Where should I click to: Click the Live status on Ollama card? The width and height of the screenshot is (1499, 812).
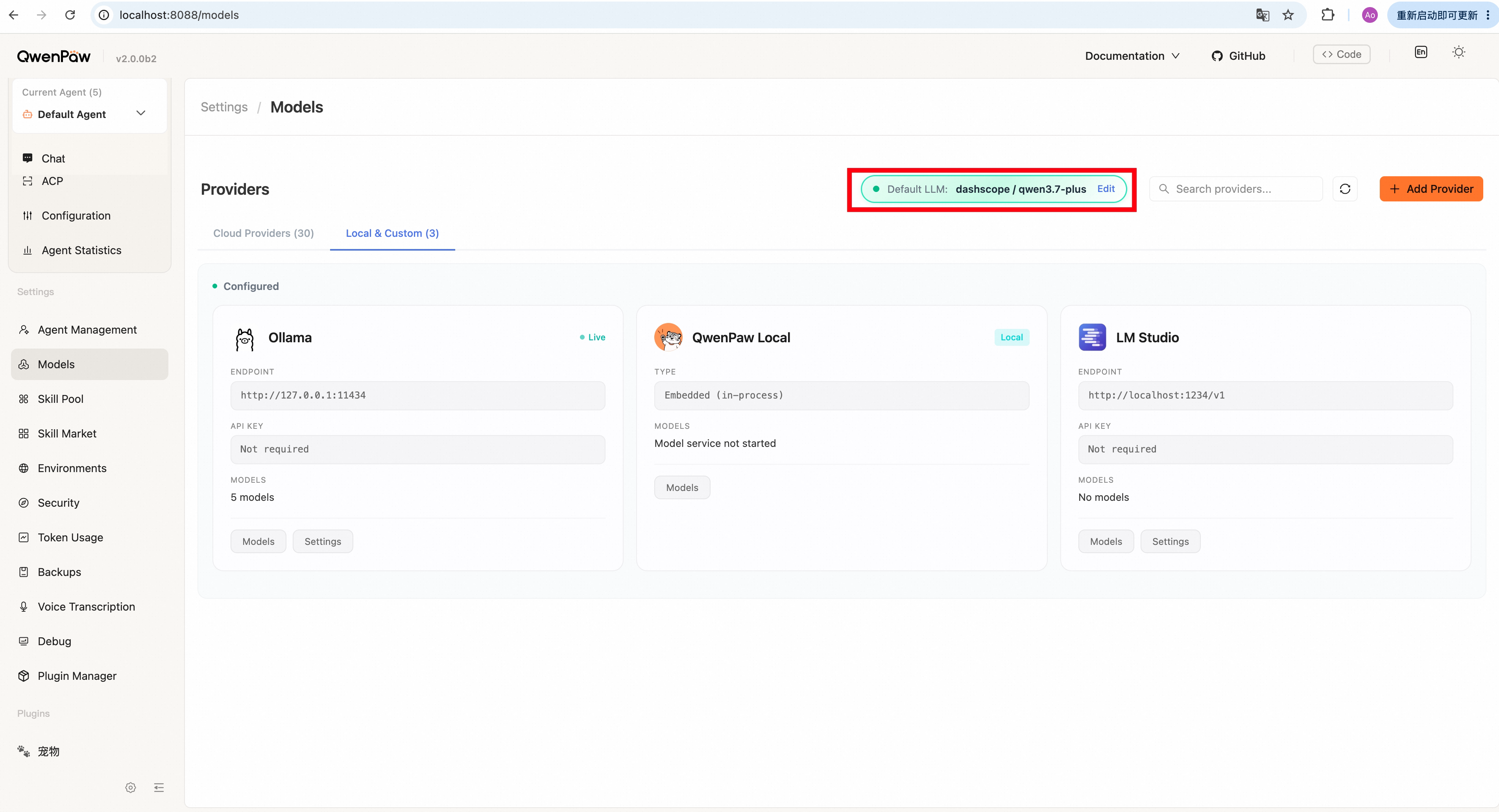[x=593, y=338]
